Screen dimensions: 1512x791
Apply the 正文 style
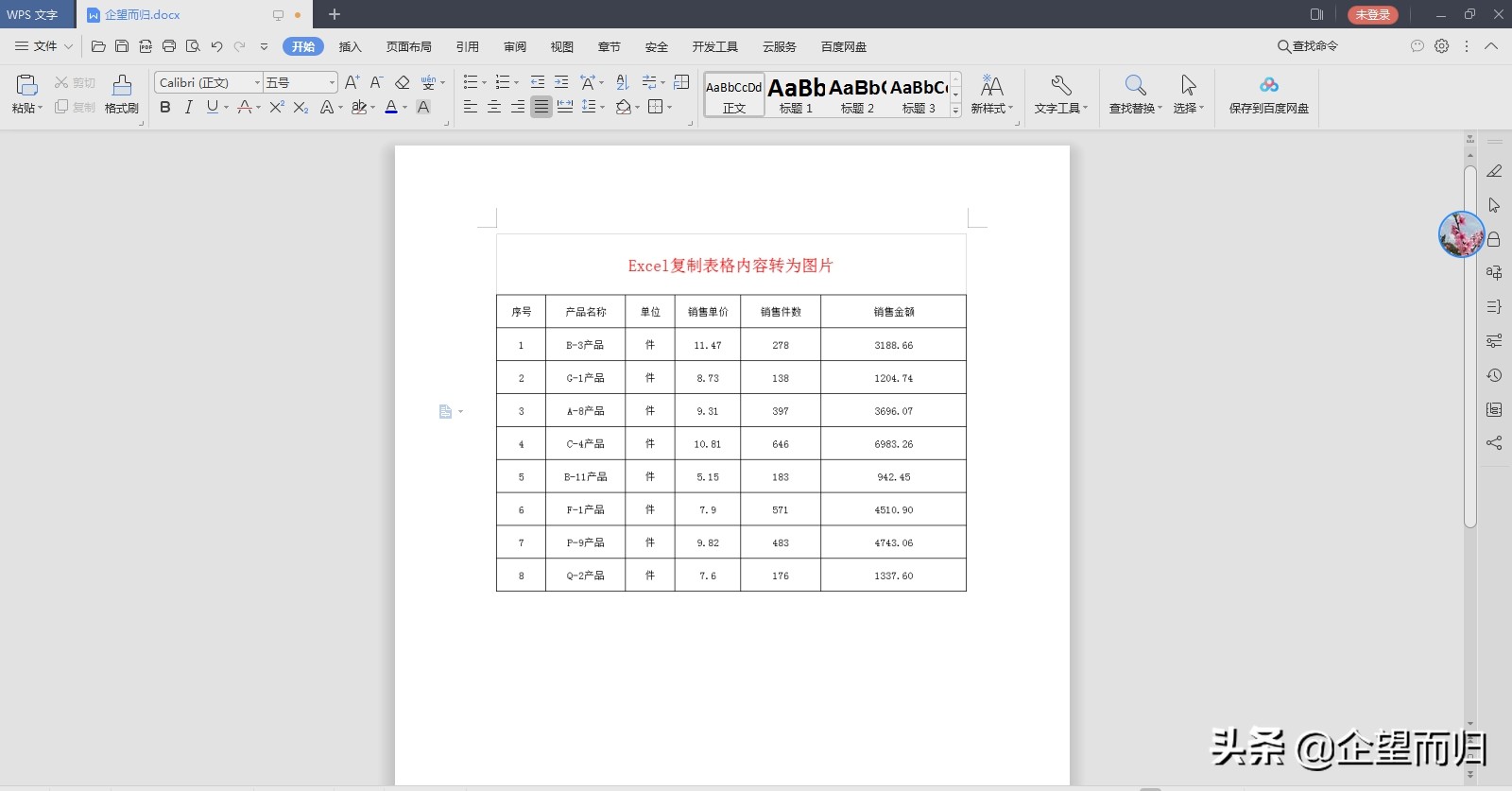[x=734, y=95]
